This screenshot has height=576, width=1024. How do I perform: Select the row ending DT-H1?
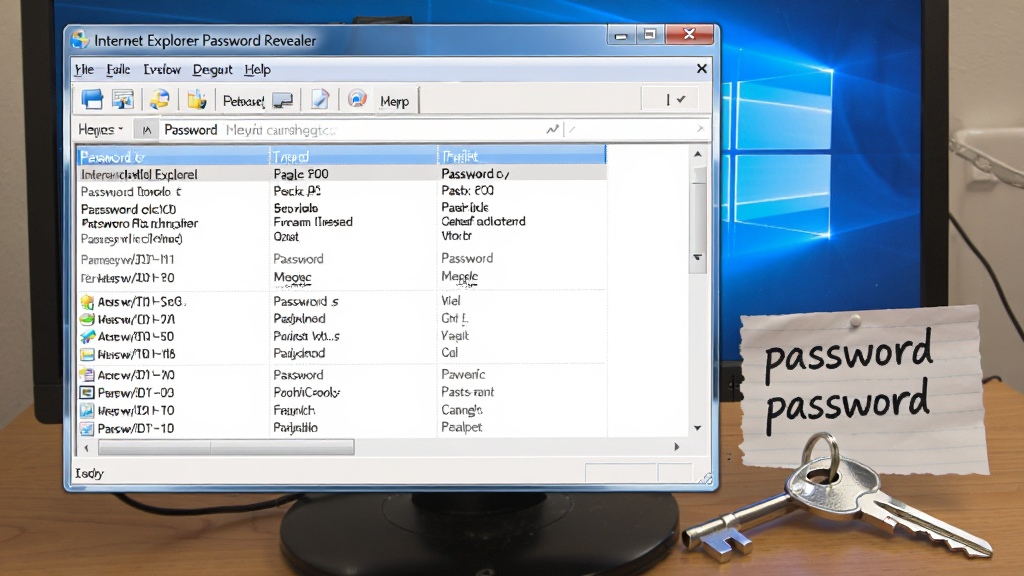tap(342, 259)
